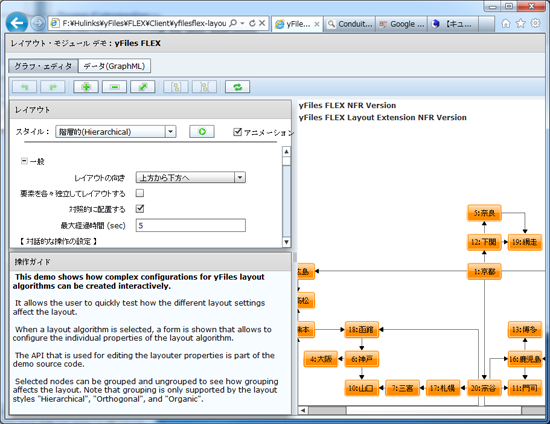Image resolution: width=550 pixels, height=424 pixels.
Task: Click graph horizontal scrollbar left arrow
Action: tap(303, 410)
